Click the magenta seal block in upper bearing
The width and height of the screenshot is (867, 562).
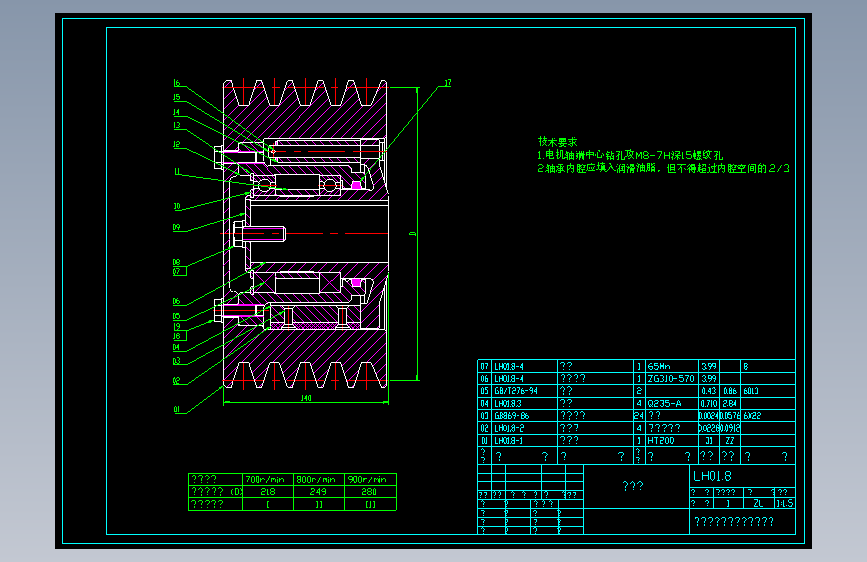(x=357, y=185)
